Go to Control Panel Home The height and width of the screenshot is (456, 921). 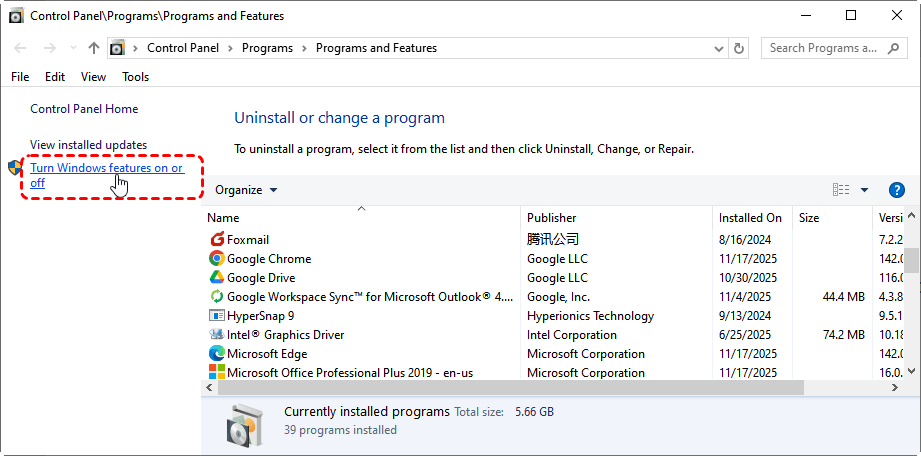pos(84,109)
